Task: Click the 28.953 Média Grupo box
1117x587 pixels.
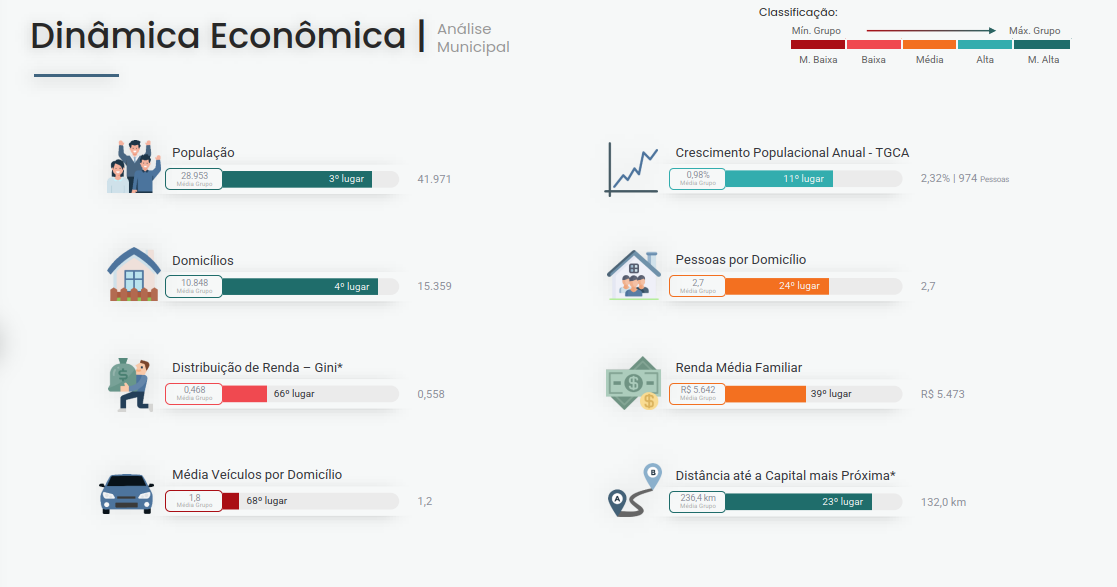Action: (194, 179)
